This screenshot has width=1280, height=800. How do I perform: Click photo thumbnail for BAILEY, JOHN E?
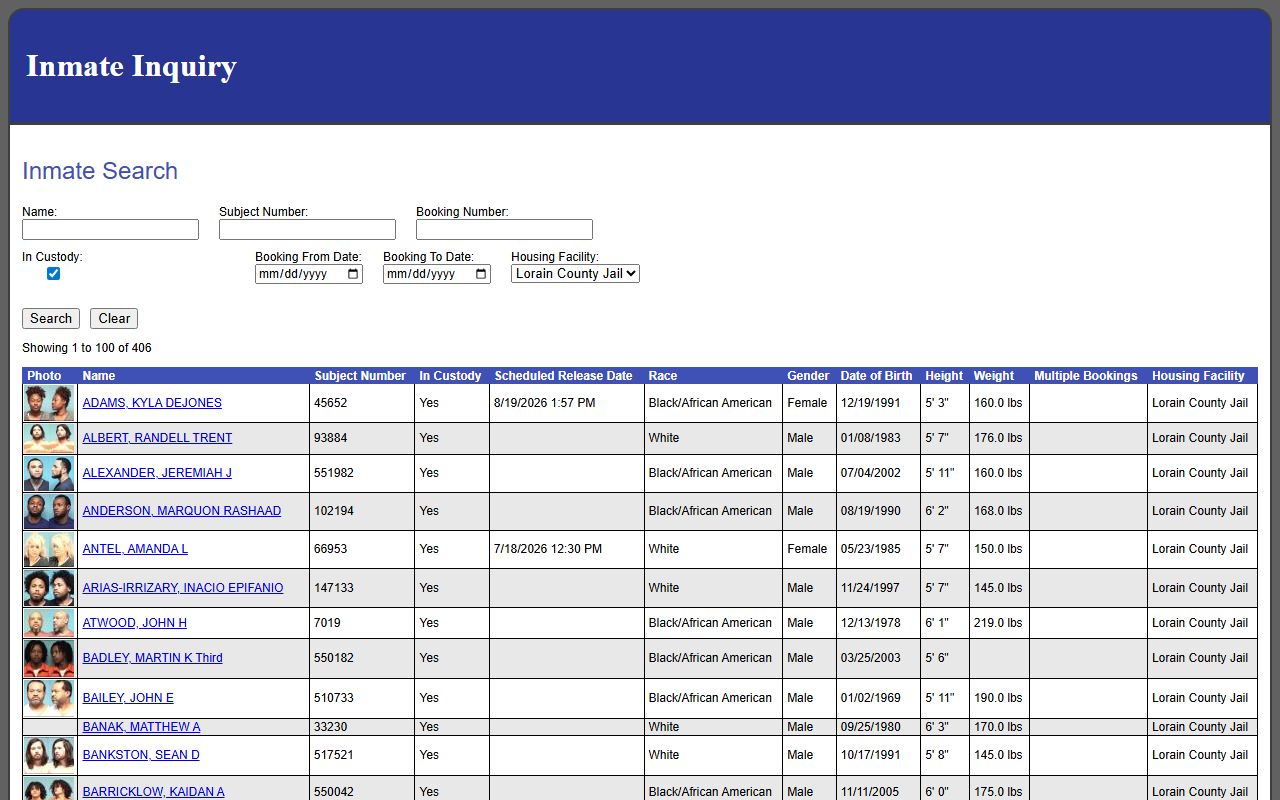point(49,698)
